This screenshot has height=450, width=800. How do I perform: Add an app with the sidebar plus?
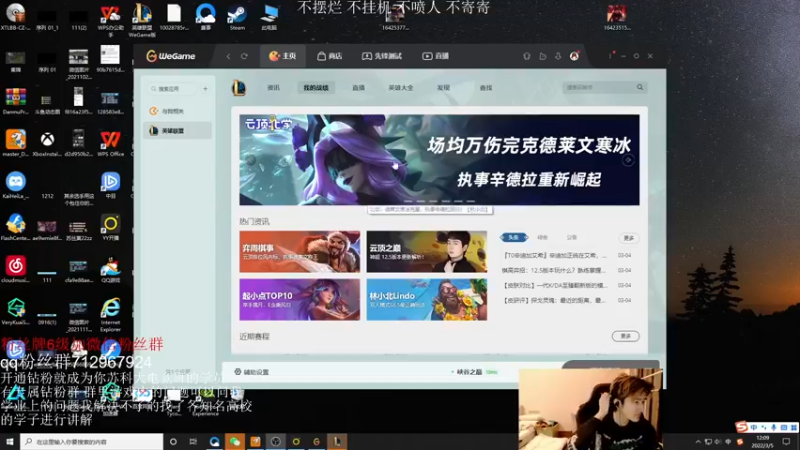pyautogui.click(x=205, y=89)
